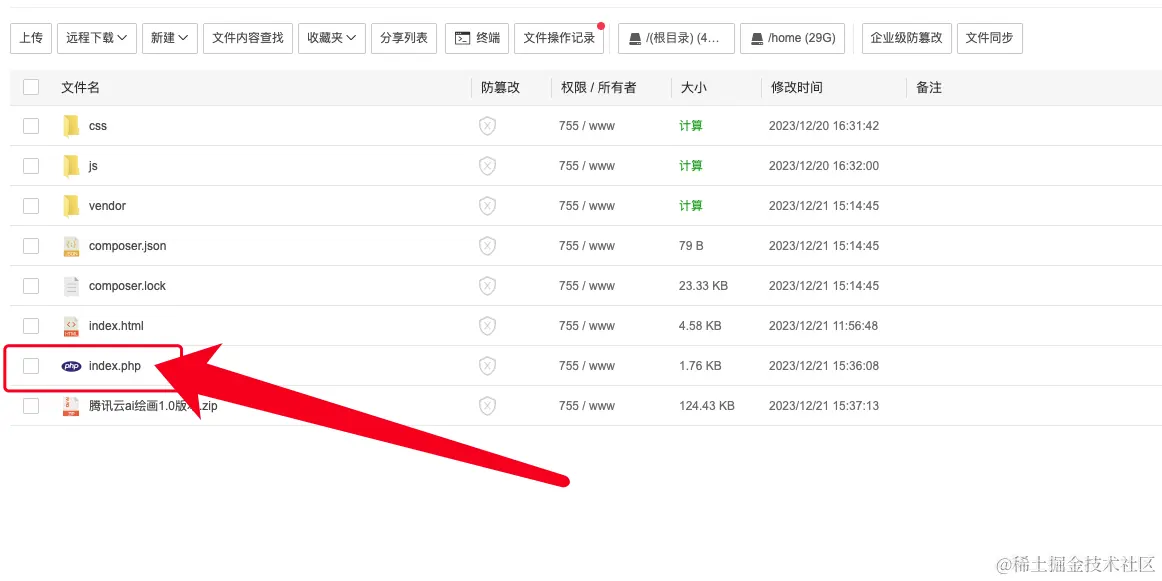This screenshot has width=1162, height=581.
Task: Expand the 远程下载 dropdown
Action: [x=96, y=38]
